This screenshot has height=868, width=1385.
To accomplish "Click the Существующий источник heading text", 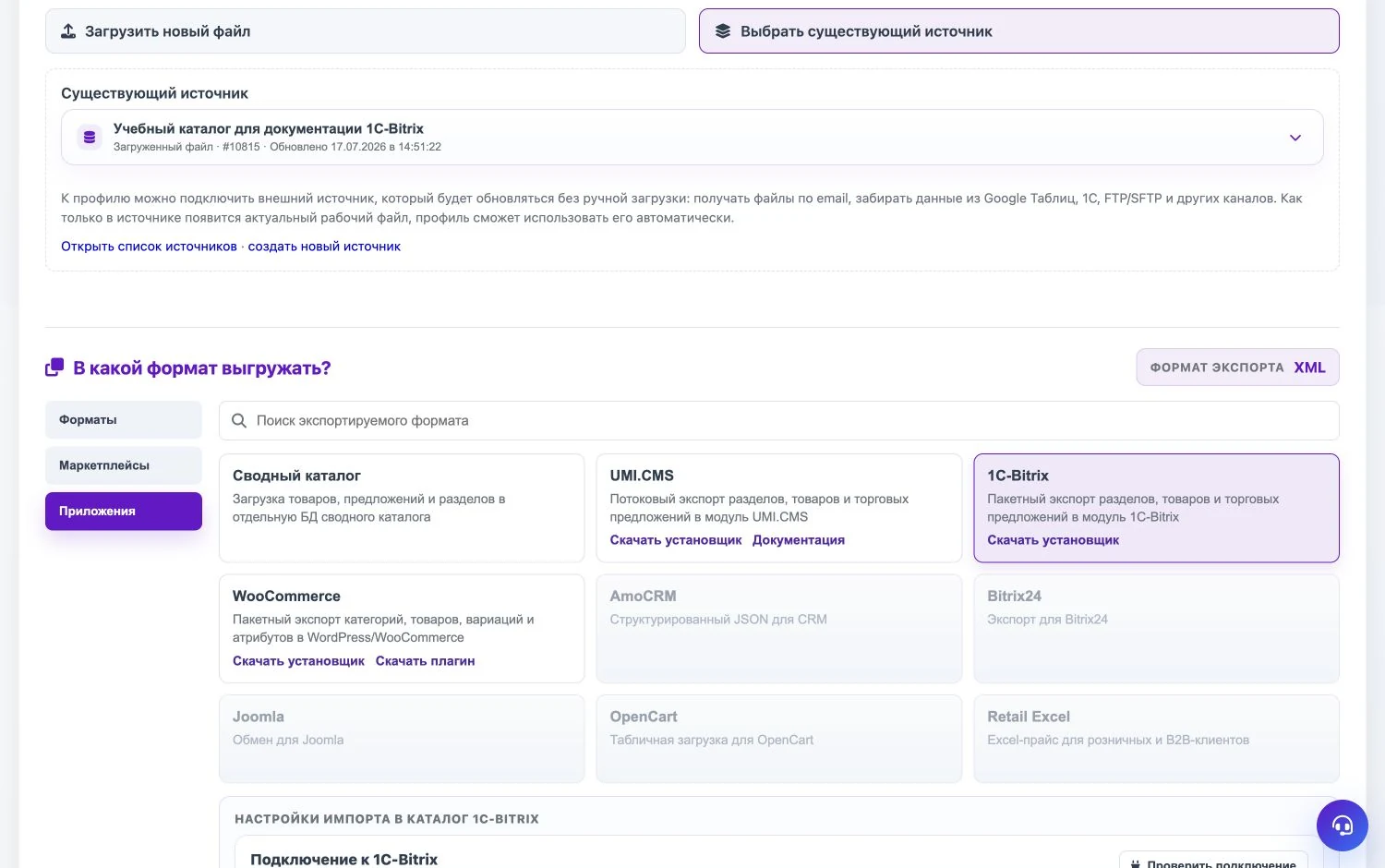I will tap(154, 93).
